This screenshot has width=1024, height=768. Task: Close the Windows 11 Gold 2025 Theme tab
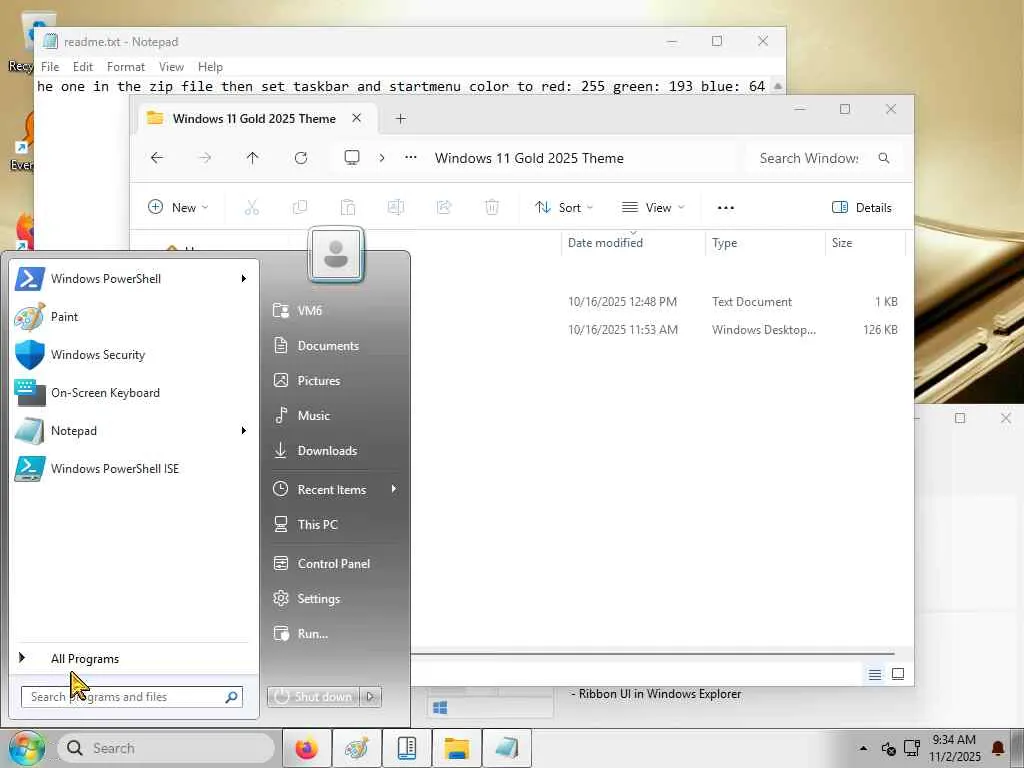click(357, 118)
